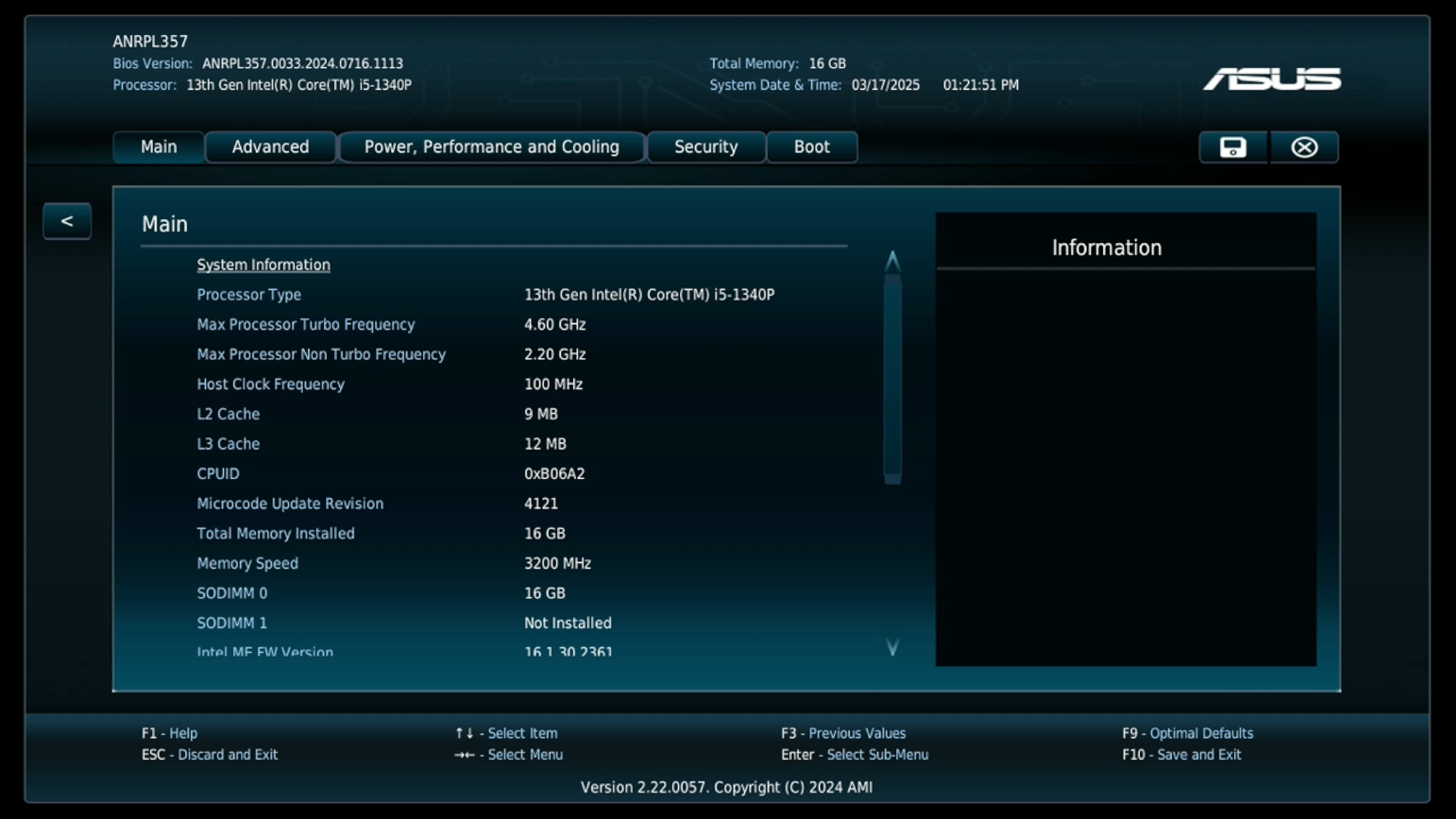Screen dimensions: 1456x819
Task: Click the 4121 microcode value
Action: coord(541,504)
